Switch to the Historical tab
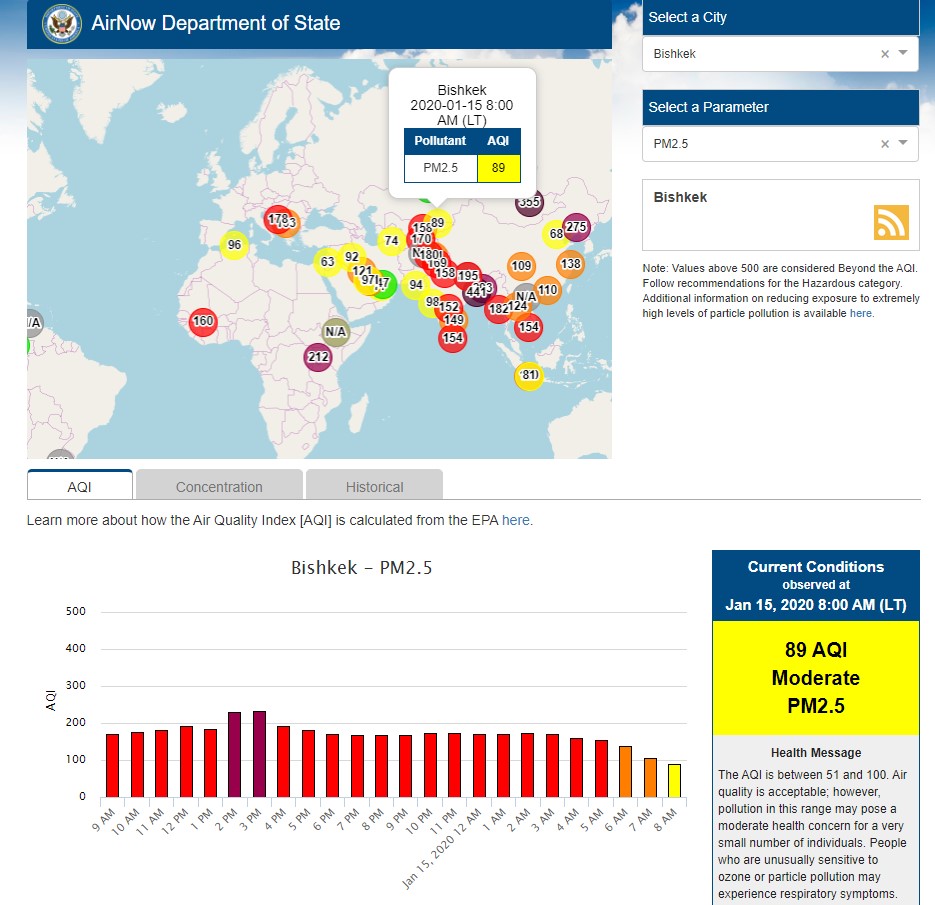The width and height of the screenshot is (935, 905). point(374,487)
